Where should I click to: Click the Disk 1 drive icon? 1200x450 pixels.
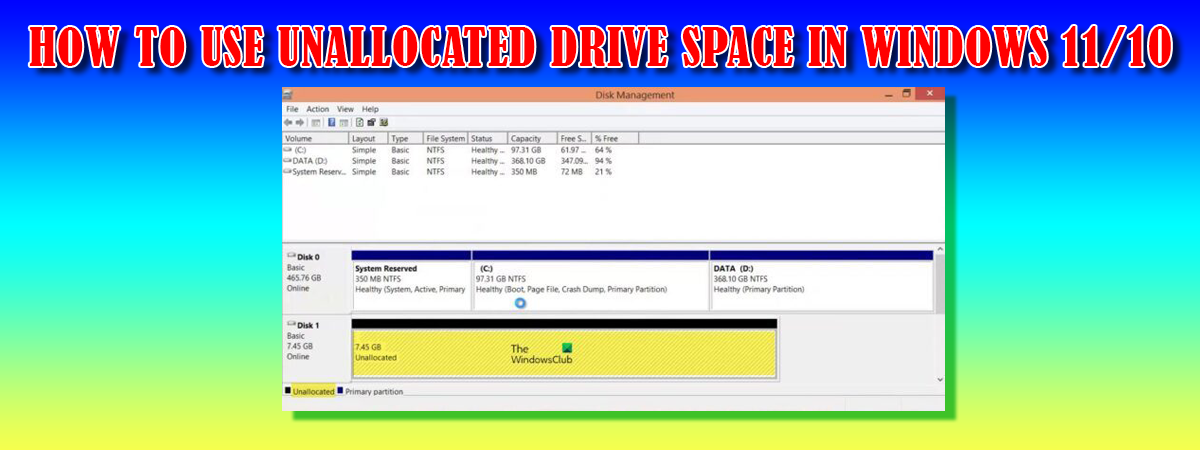click(x=291, y=325)
